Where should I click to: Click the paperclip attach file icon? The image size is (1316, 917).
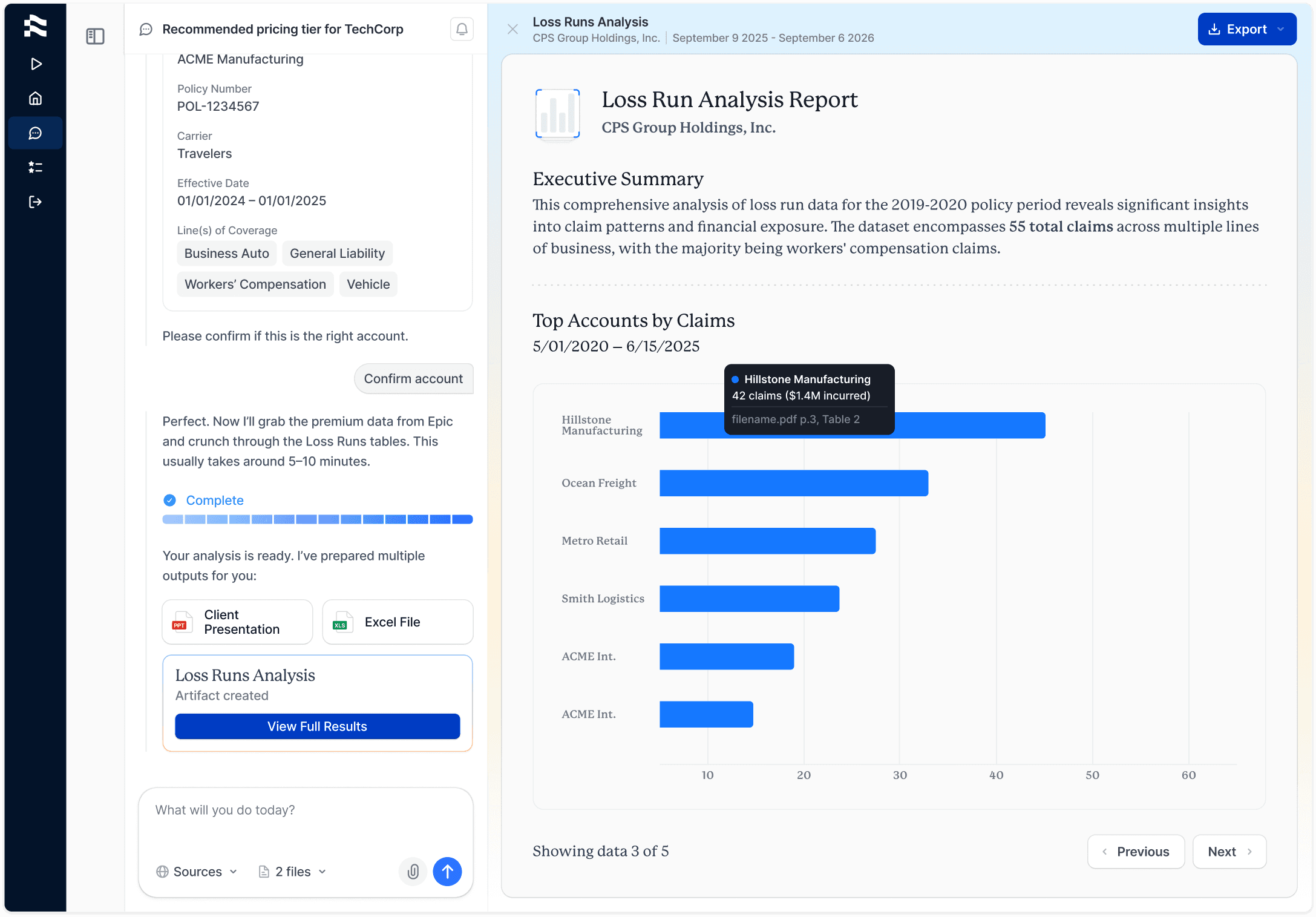[413, 872]
